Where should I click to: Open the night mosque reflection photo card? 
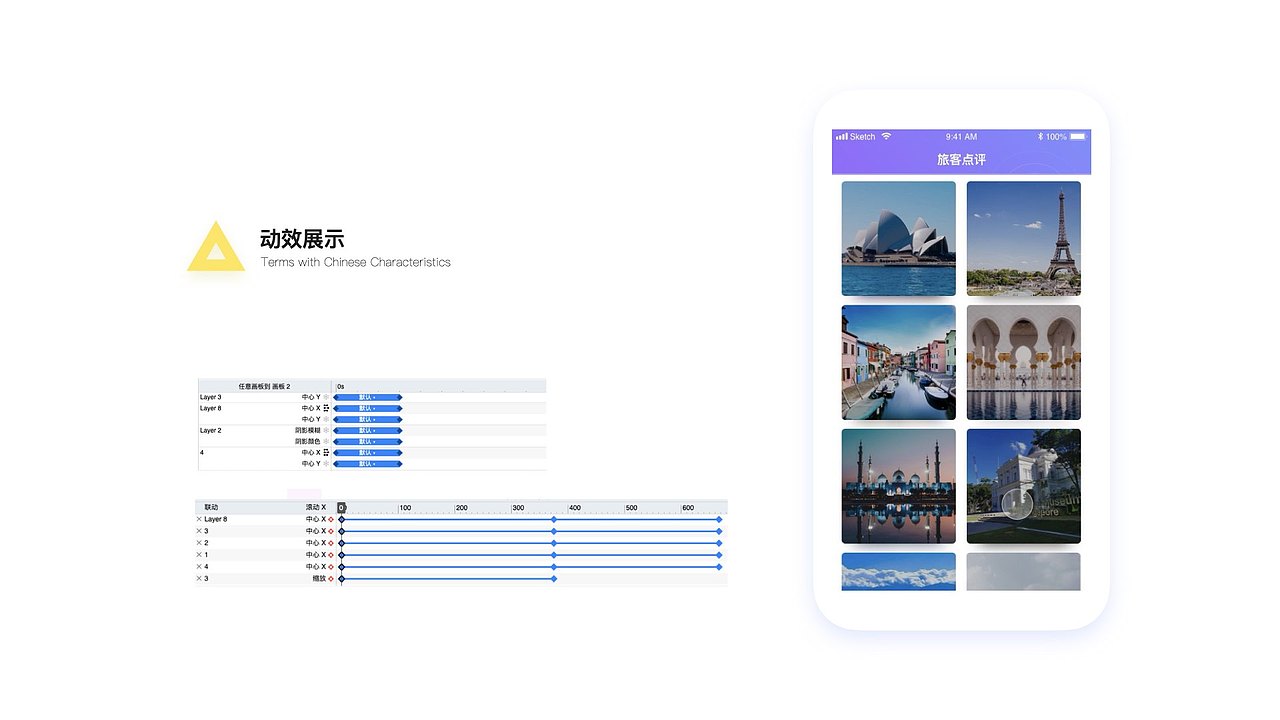898,486
